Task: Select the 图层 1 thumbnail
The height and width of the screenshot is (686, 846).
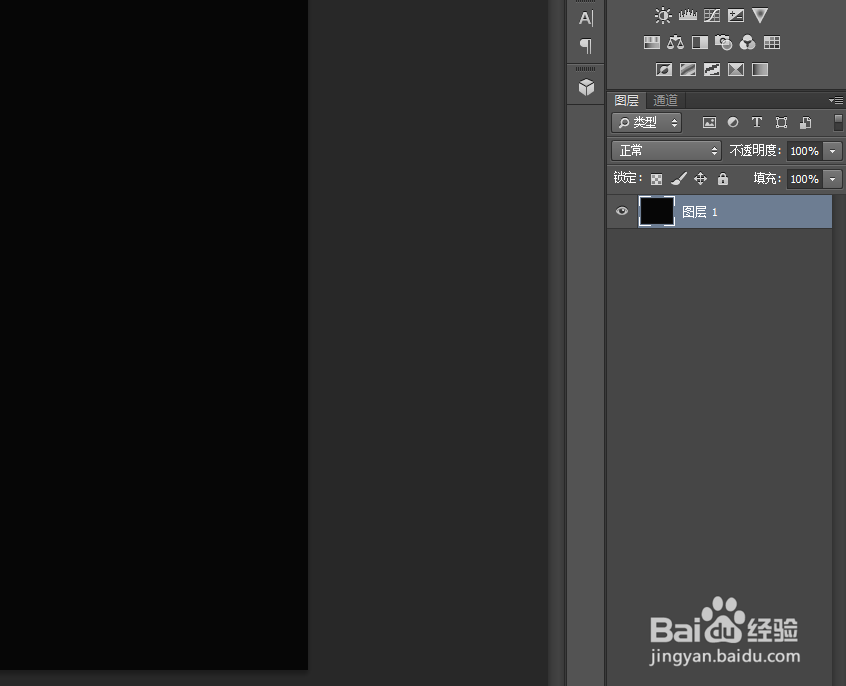Action: pos(657,211)
